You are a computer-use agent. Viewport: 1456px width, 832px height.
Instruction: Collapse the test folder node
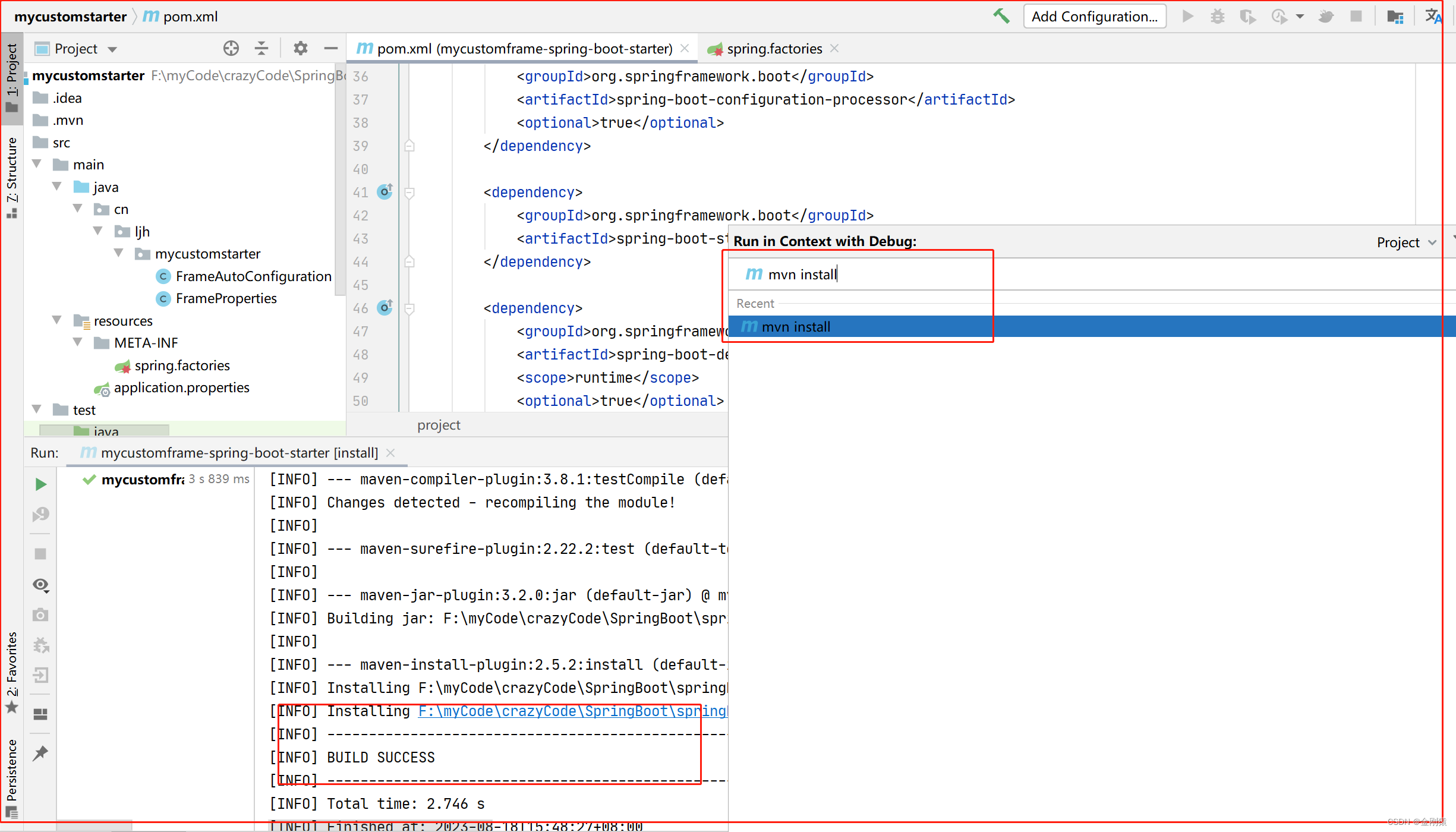click(37, 409)
